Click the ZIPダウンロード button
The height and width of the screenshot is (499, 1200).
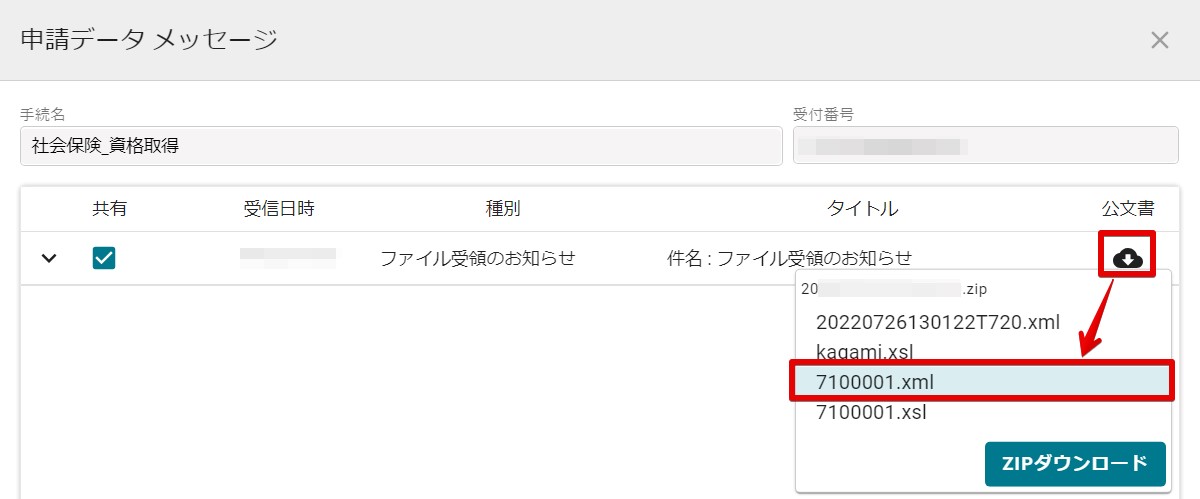click(1075, 464)
